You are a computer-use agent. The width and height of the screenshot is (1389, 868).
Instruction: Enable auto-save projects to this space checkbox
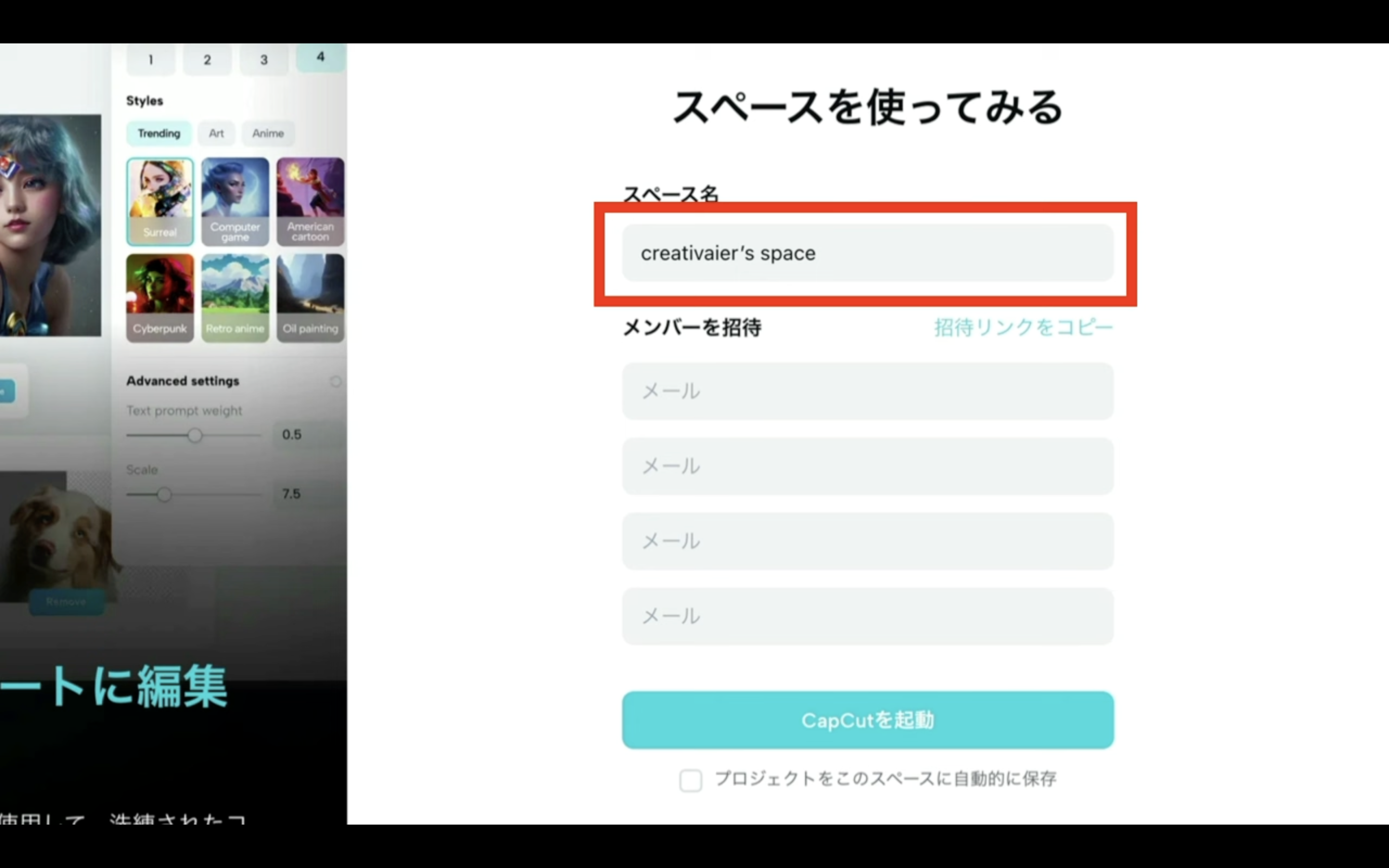[x=691, y=780]
